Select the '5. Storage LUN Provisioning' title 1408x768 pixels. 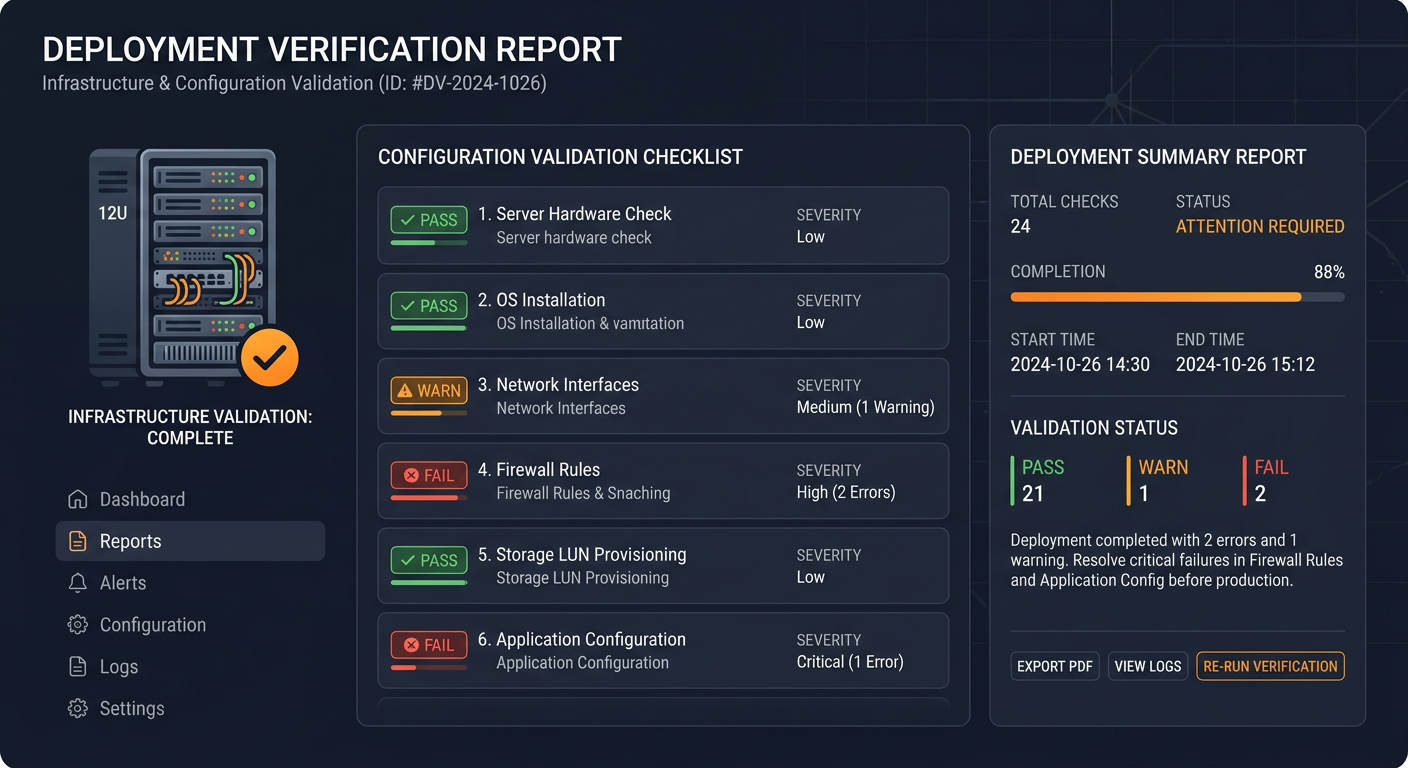pos(582,555)
